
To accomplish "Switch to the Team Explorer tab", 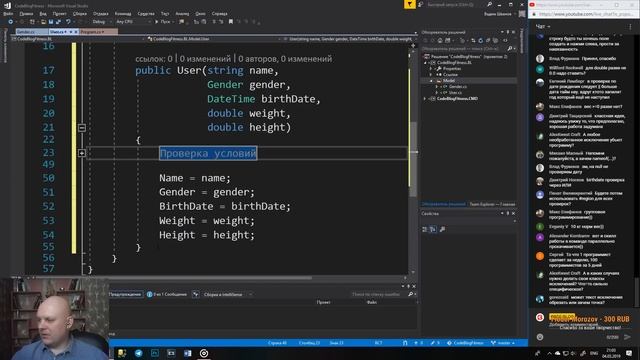I will coord(492,204).
